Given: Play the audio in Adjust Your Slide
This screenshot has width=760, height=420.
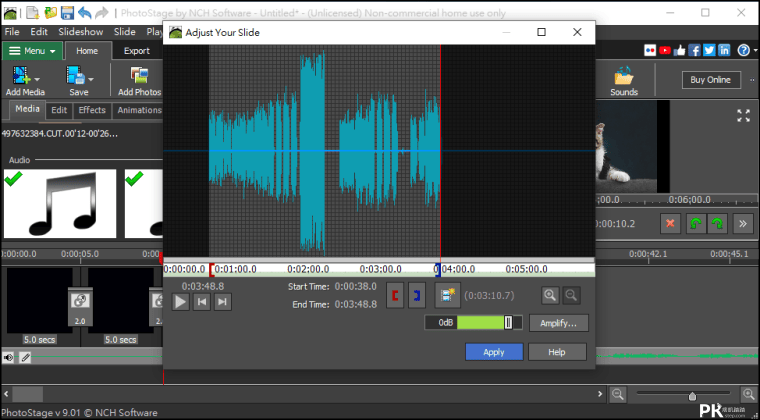Looking at the screenshot, I should [181, 302].
